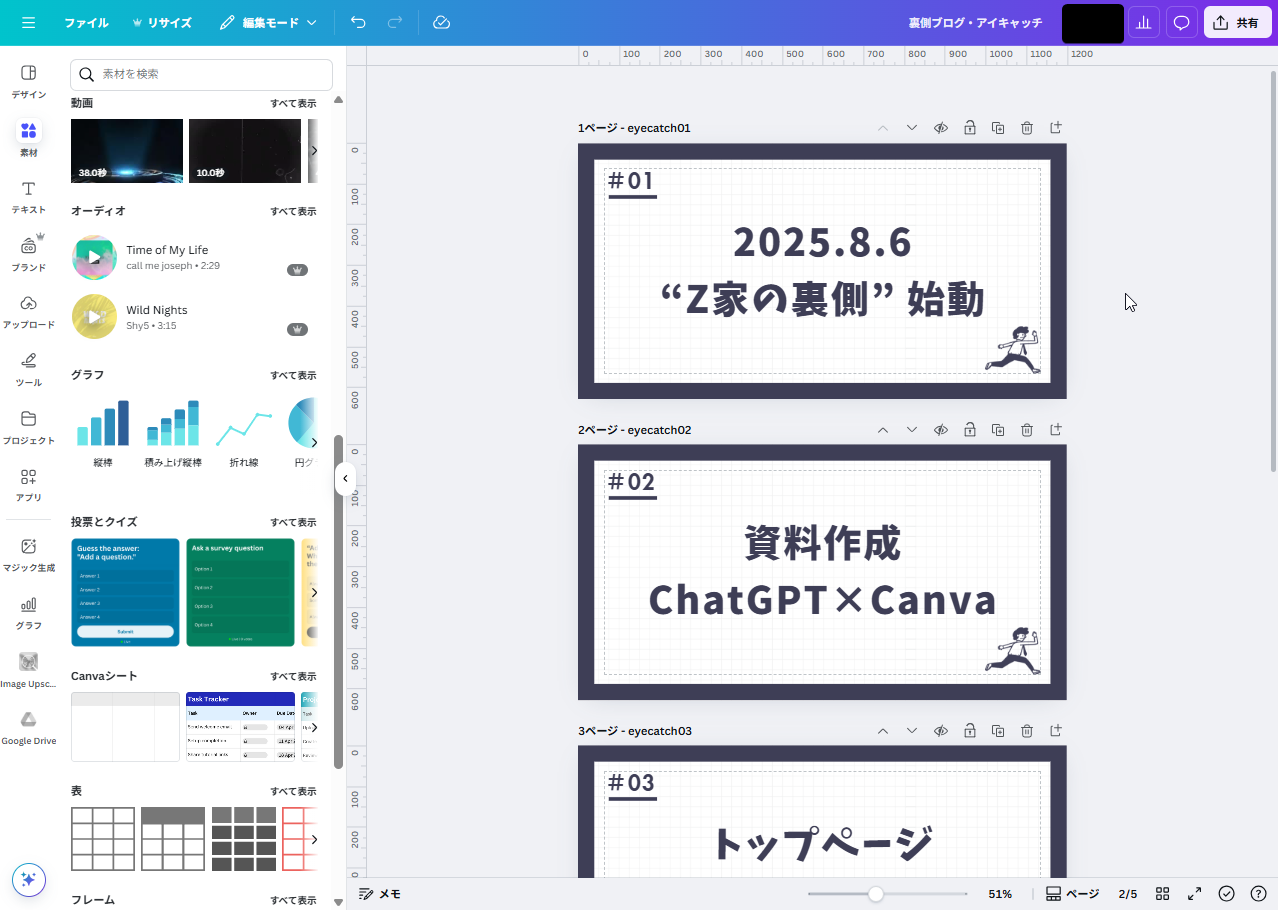This screenshot has width=1278, height=910.
Task: Click the redo arrow icon
Action: pos(395,22)
